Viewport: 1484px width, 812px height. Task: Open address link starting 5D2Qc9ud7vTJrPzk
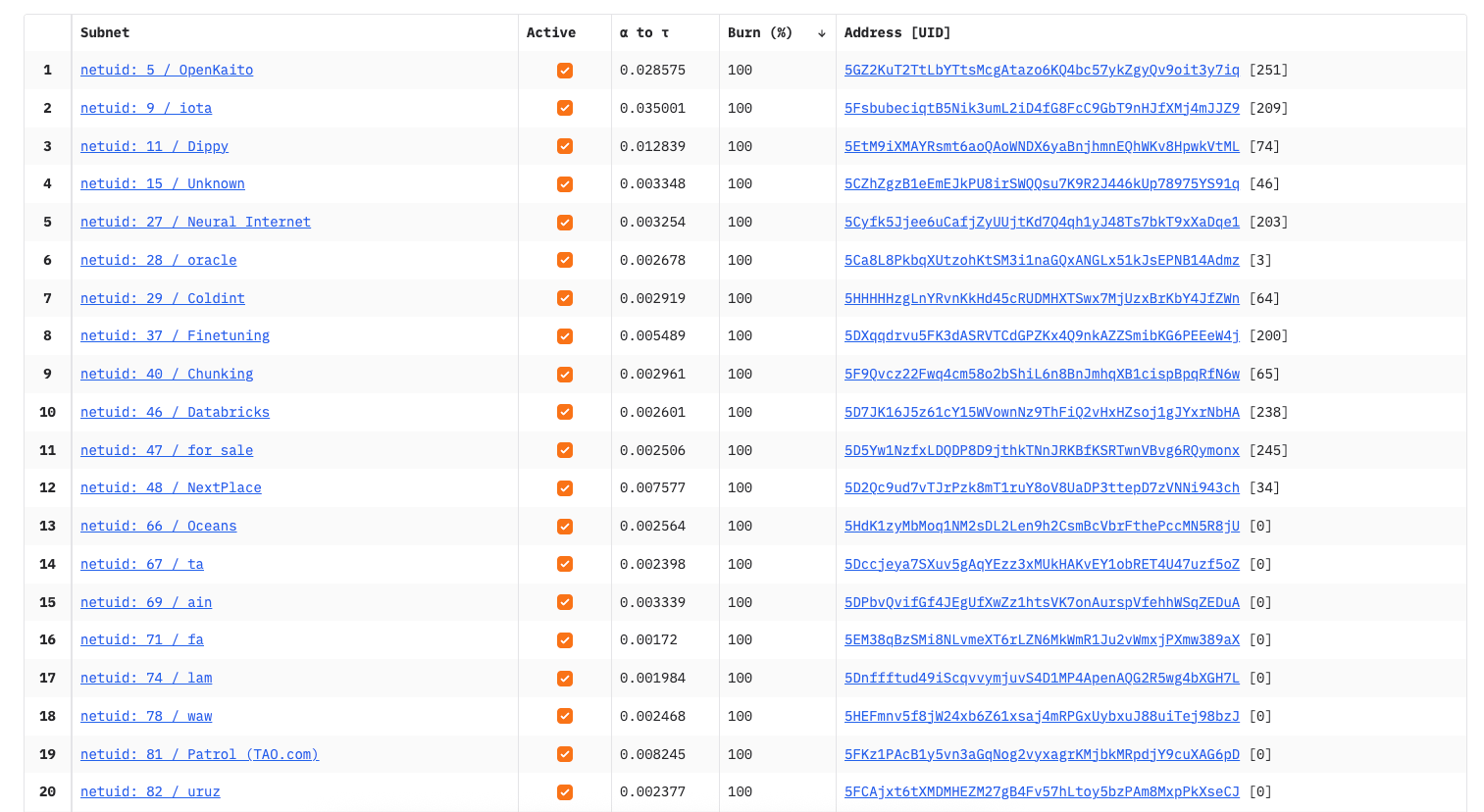[x=1042, y=487]
